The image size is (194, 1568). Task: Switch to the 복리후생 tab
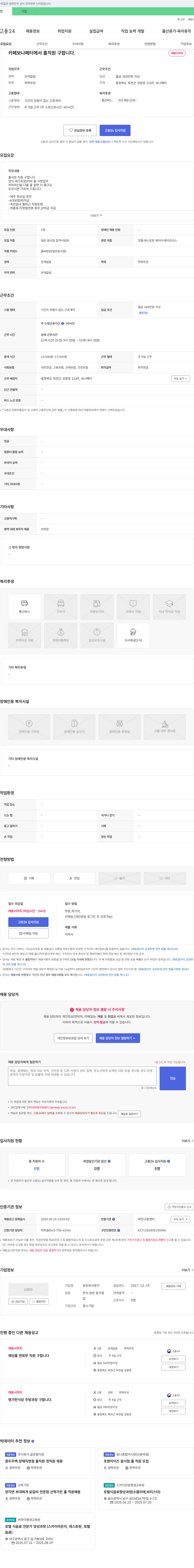pos(114,44)
